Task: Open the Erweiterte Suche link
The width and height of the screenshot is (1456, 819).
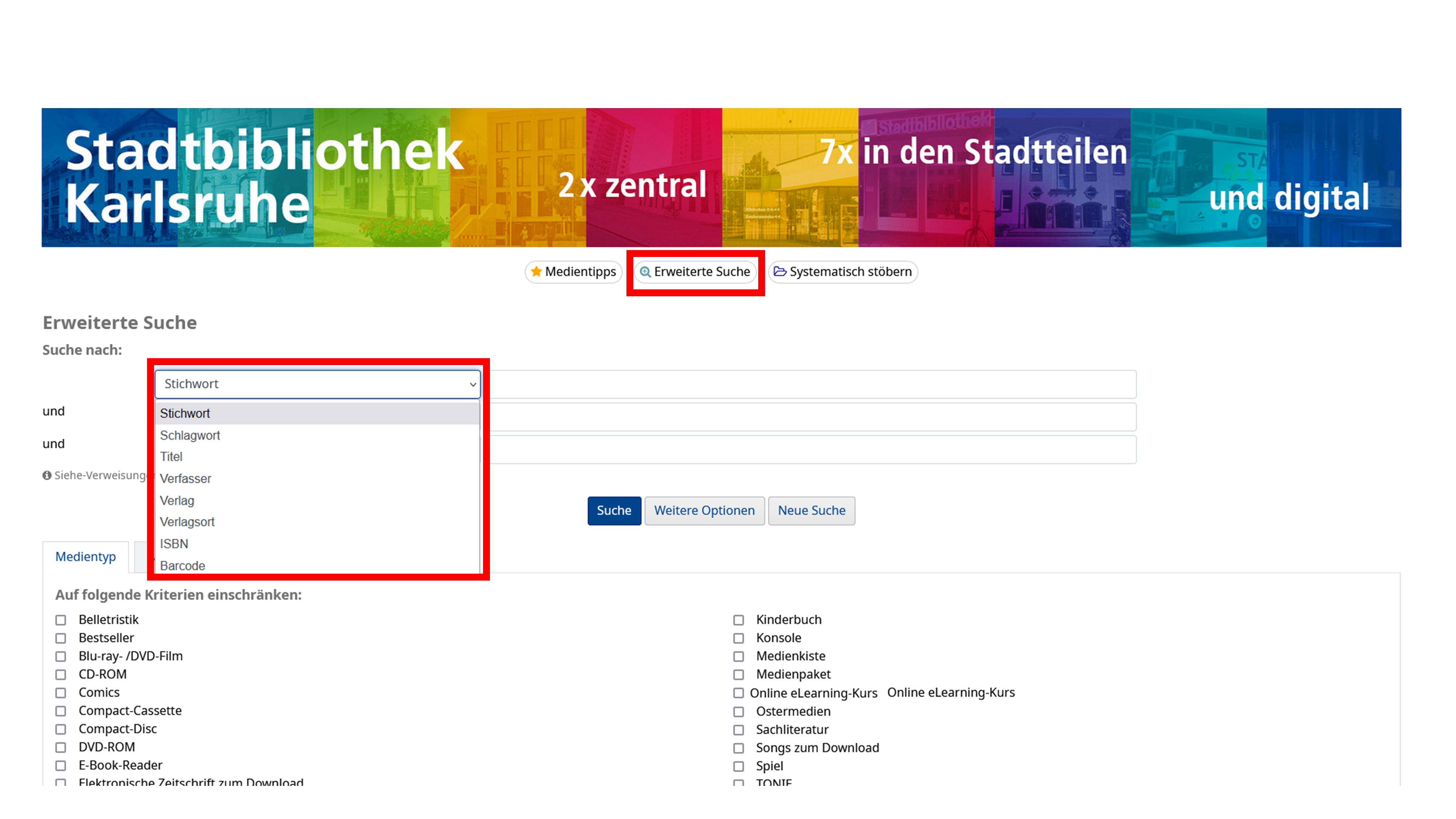Action: 695,272
